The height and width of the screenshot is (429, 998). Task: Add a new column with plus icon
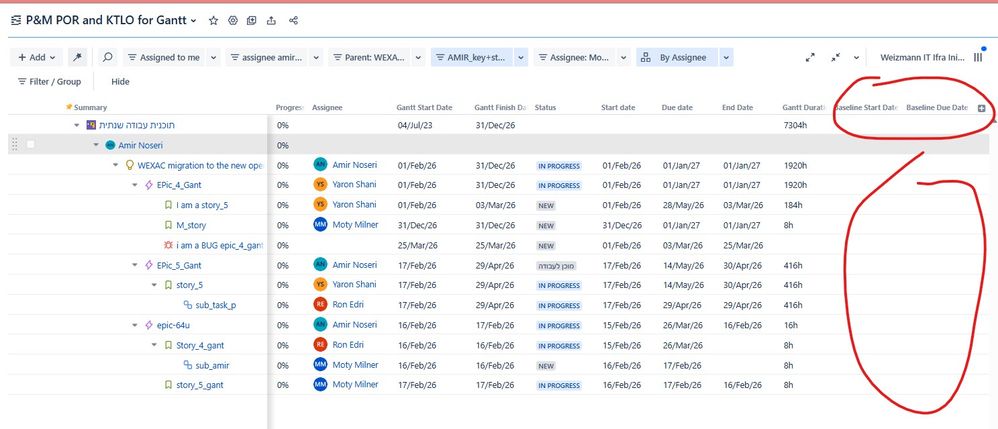coord(981,108)
